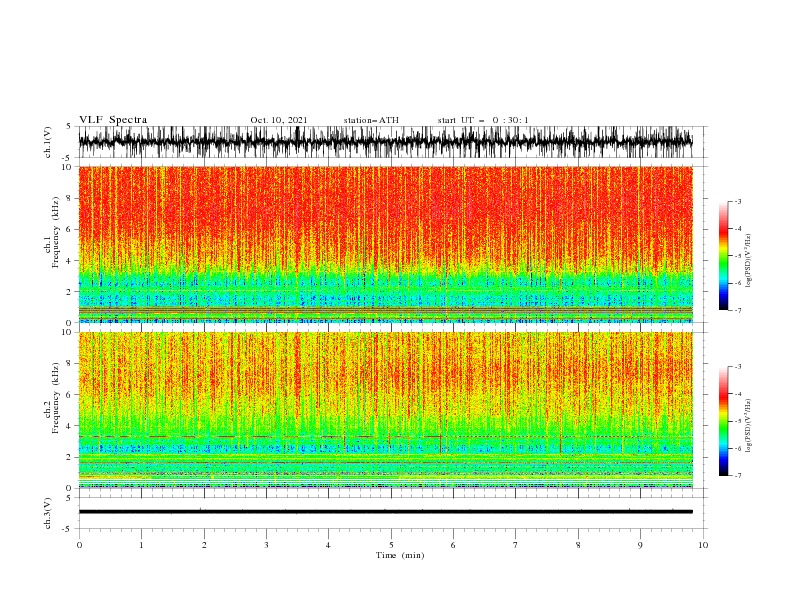Click the log(PSD) label beside ch.2 color bar
The width and height of the screenshot is (792, 612).
pos(749,426)
